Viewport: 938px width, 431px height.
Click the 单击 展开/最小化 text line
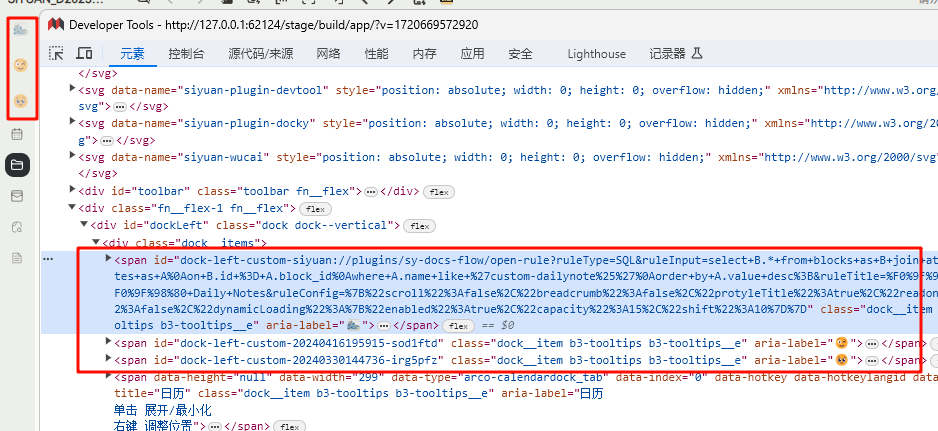point(163,410)
